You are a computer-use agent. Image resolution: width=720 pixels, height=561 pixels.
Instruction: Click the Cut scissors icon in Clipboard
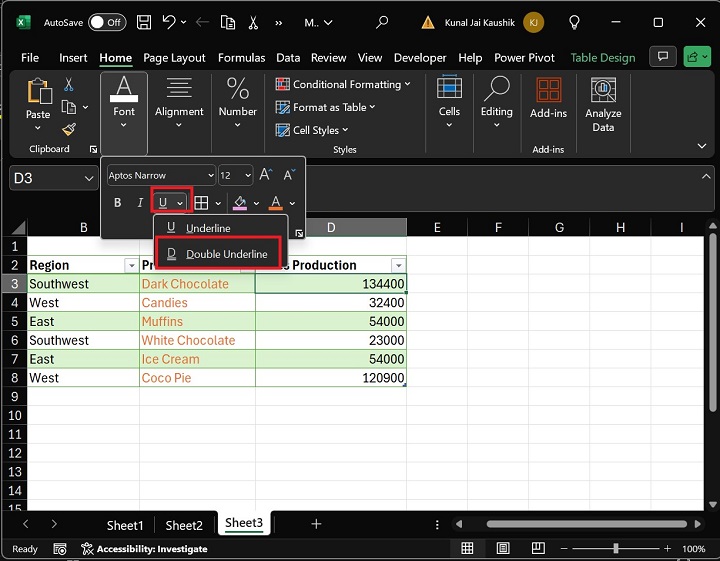[x=69, y=85]
